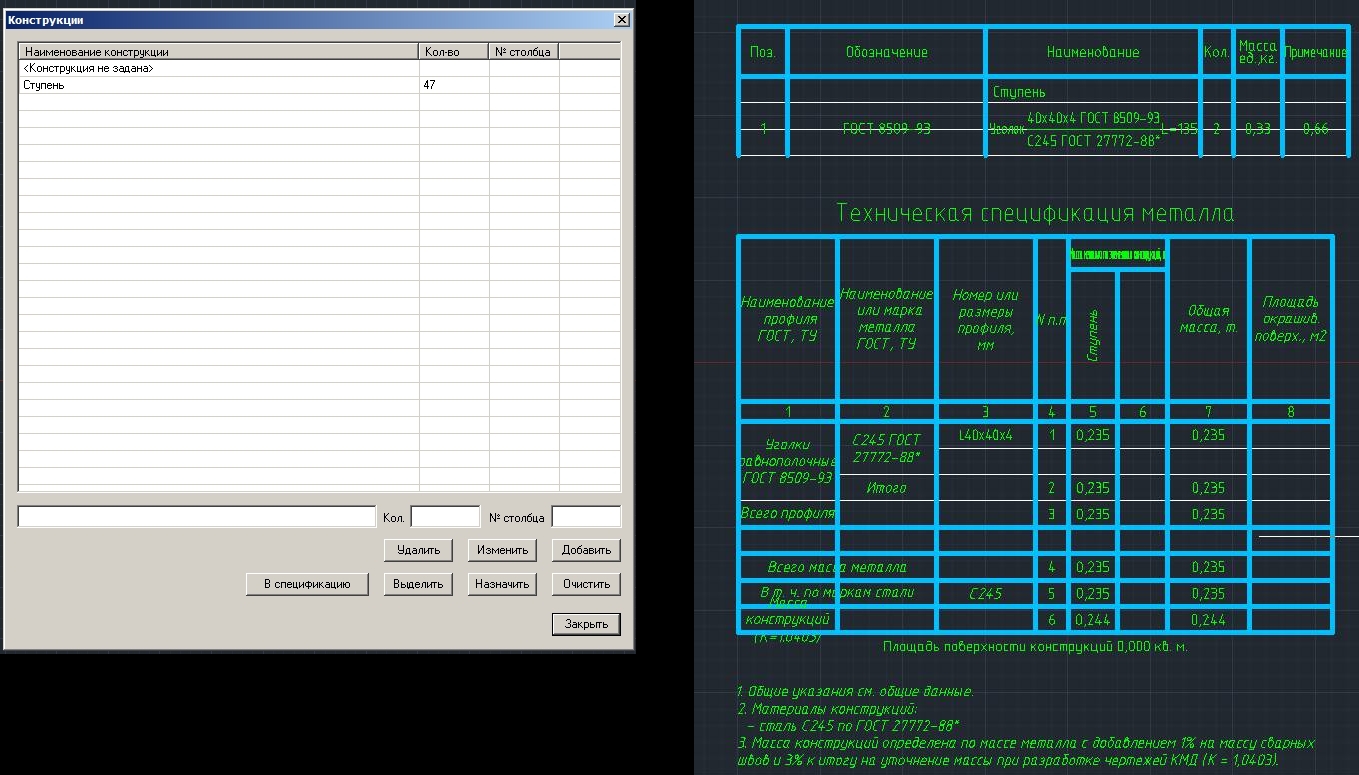Select the Ступень row in list

point(319,86)
